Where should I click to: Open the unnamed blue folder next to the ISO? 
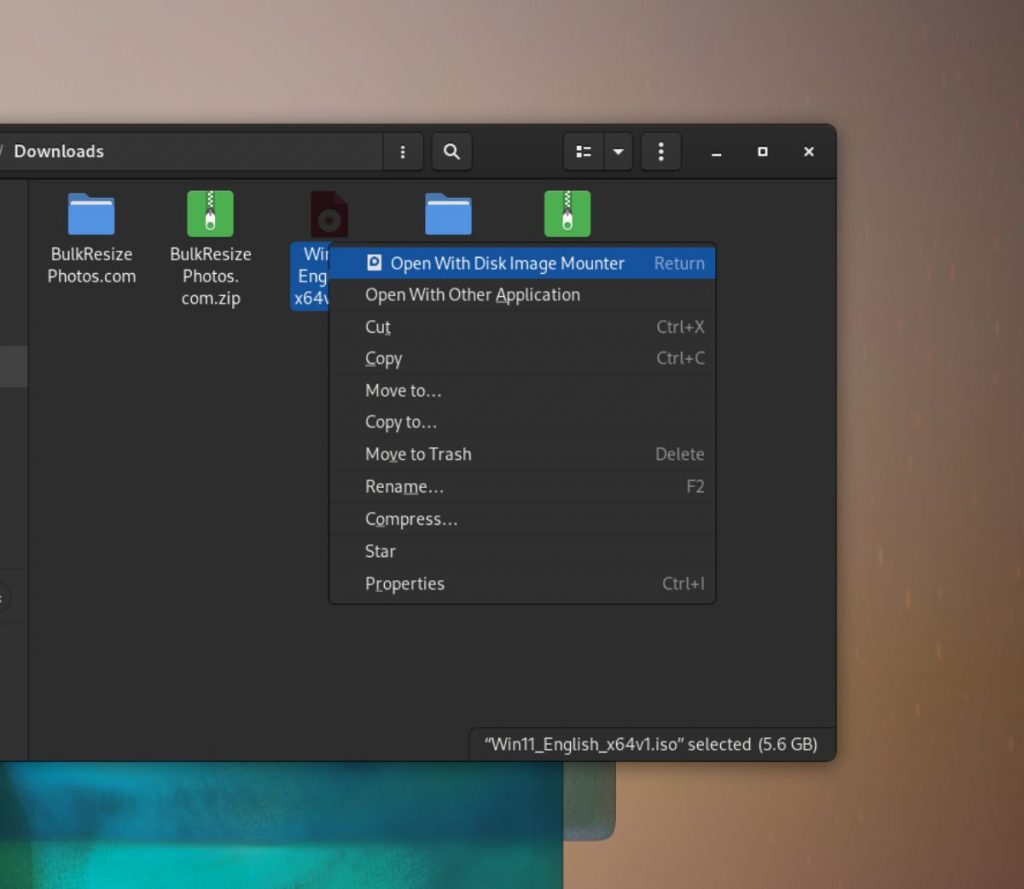tap(448, 213)
